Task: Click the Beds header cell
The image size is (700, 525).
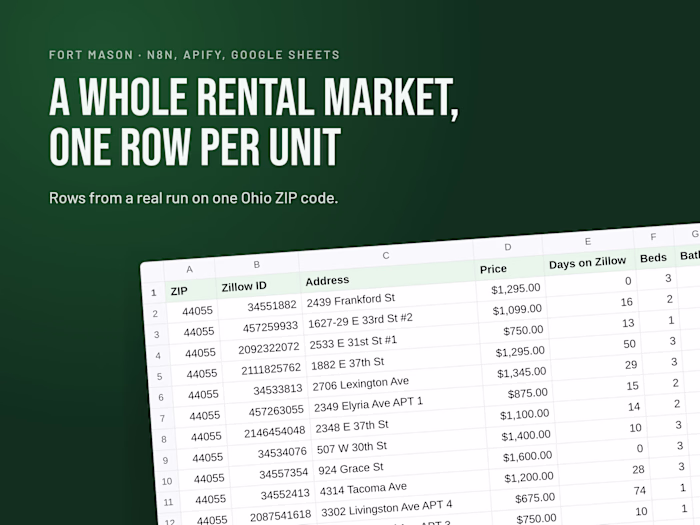Action: click(654, 258)
